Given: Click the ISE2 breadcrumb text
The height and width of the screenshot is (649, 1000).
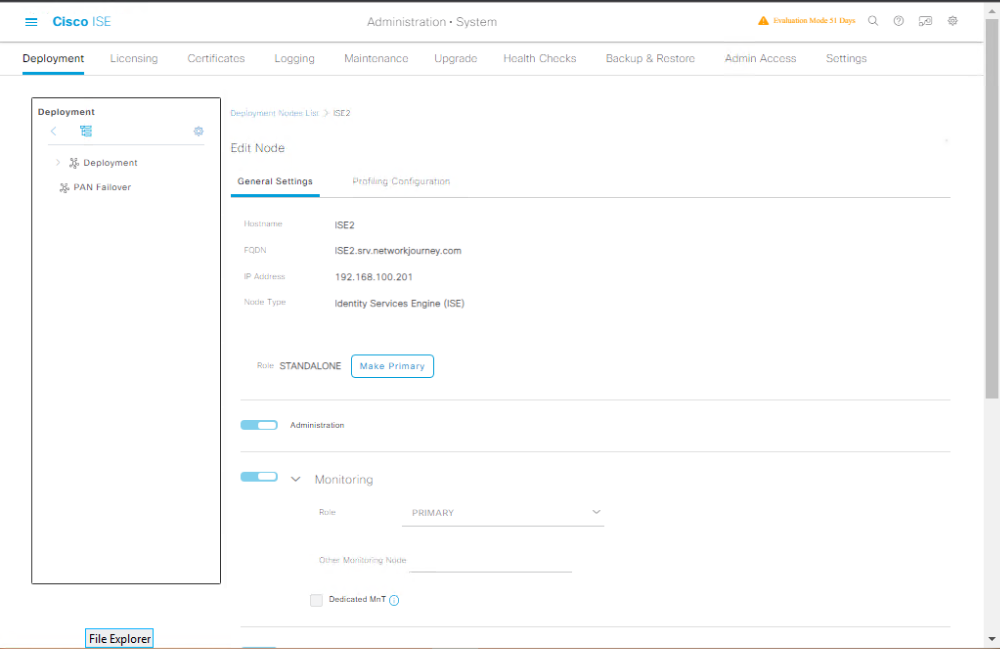Looking at the screenshot, I should coord(342,113).
